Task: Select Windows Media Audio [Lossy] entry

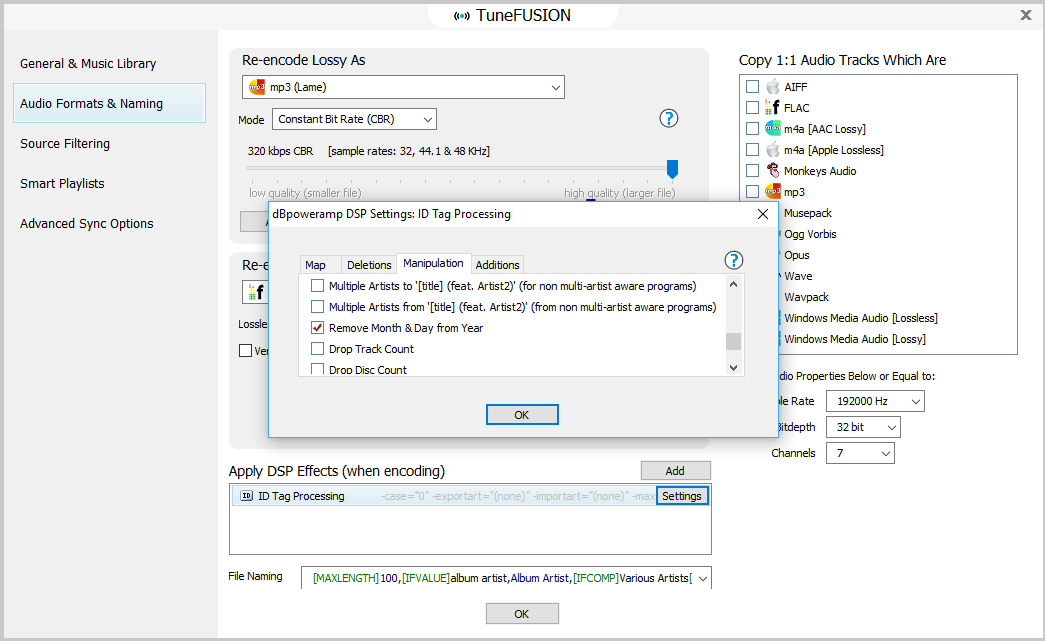Action: tap(854, 339)
